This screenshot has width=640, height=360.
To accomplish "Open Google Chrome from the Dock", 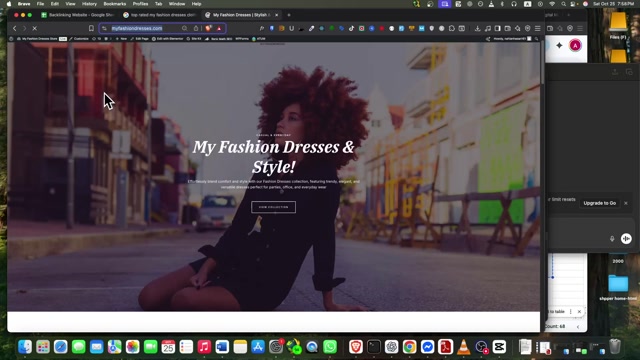I will pyautogui.click(x=409, y=347).
